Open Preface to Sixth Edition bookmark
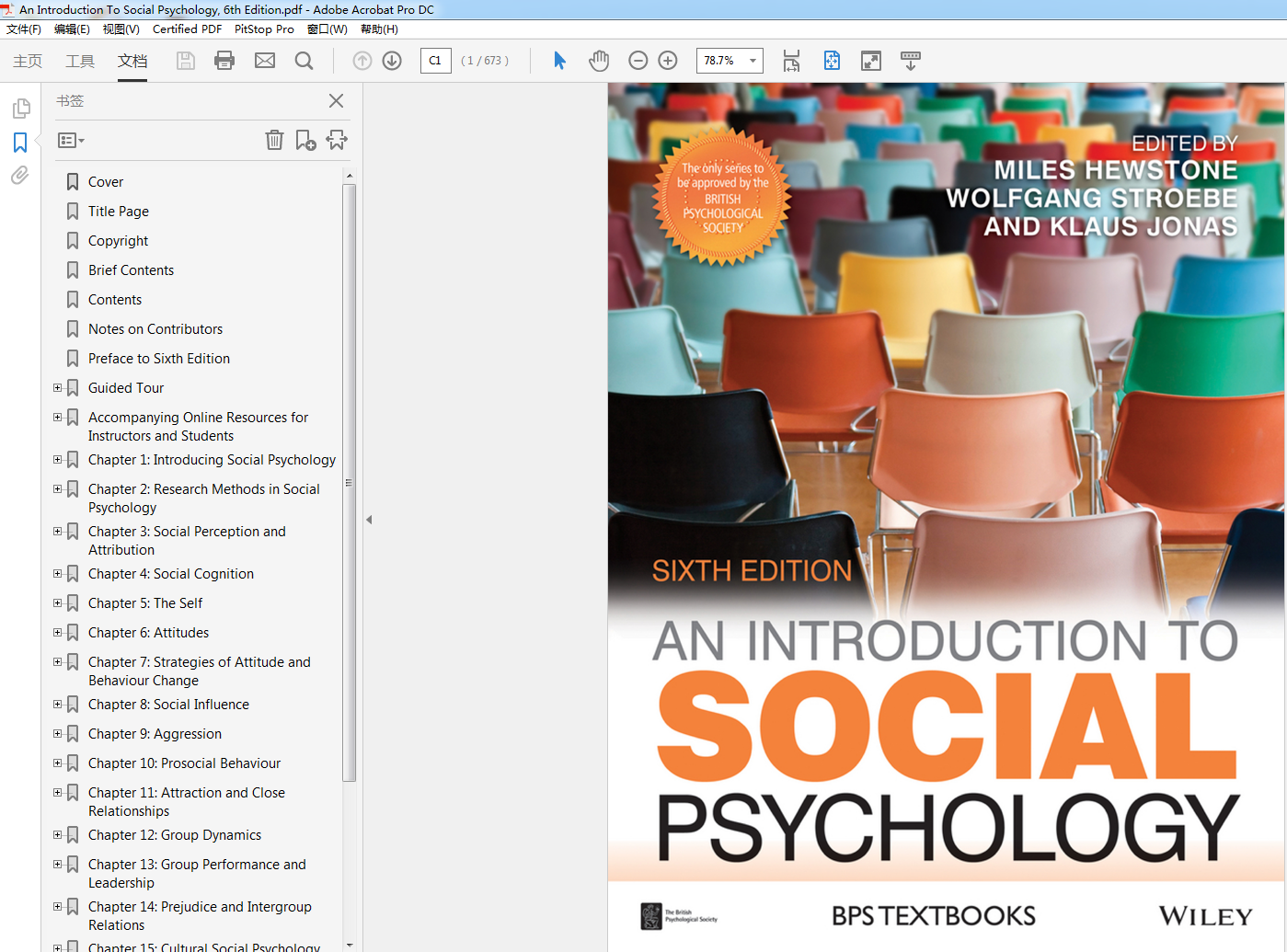1287x952 pixels. (x=159, y=359)
